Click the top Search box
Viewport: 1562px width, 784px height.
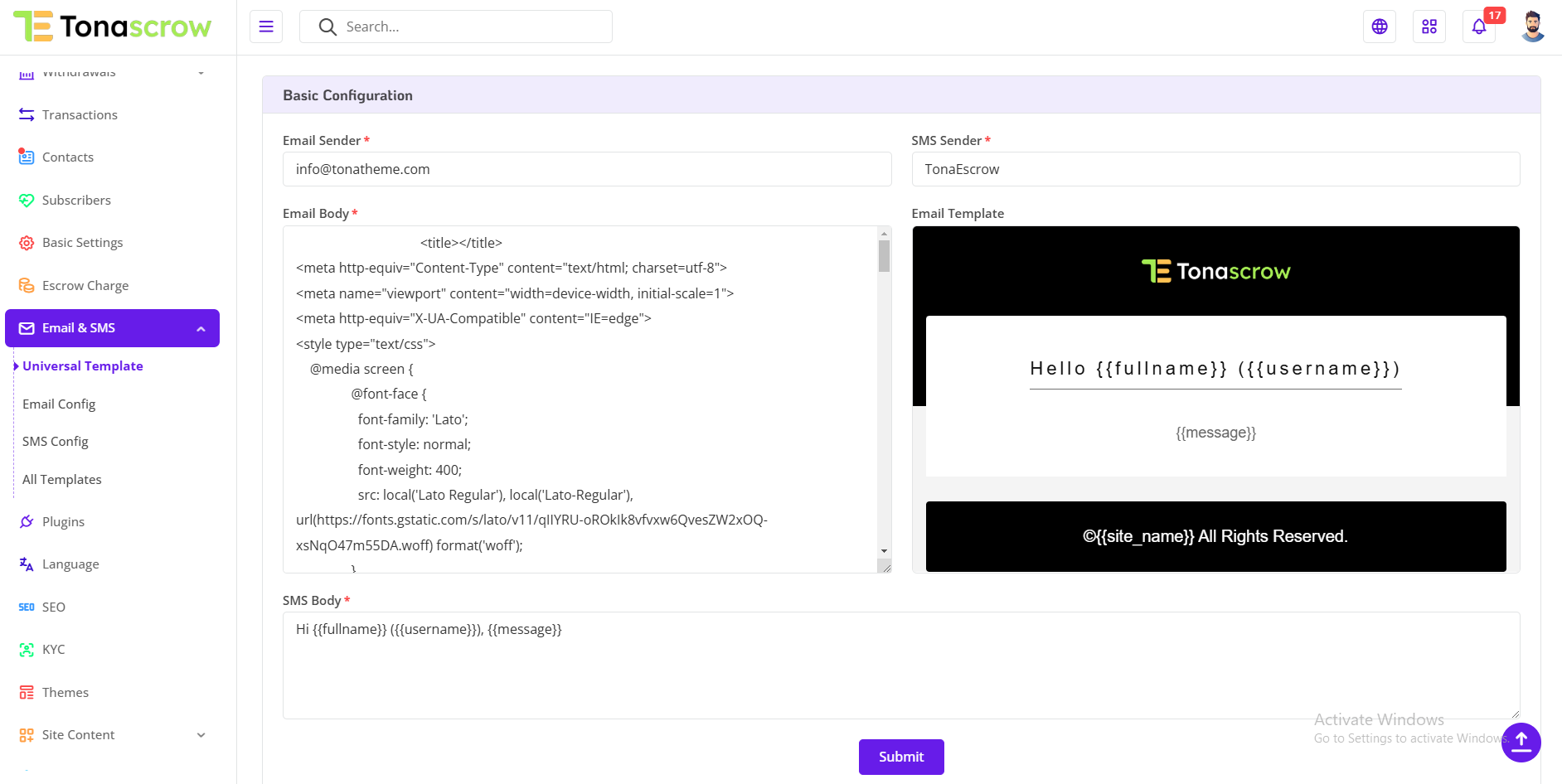tap(456, 27)
